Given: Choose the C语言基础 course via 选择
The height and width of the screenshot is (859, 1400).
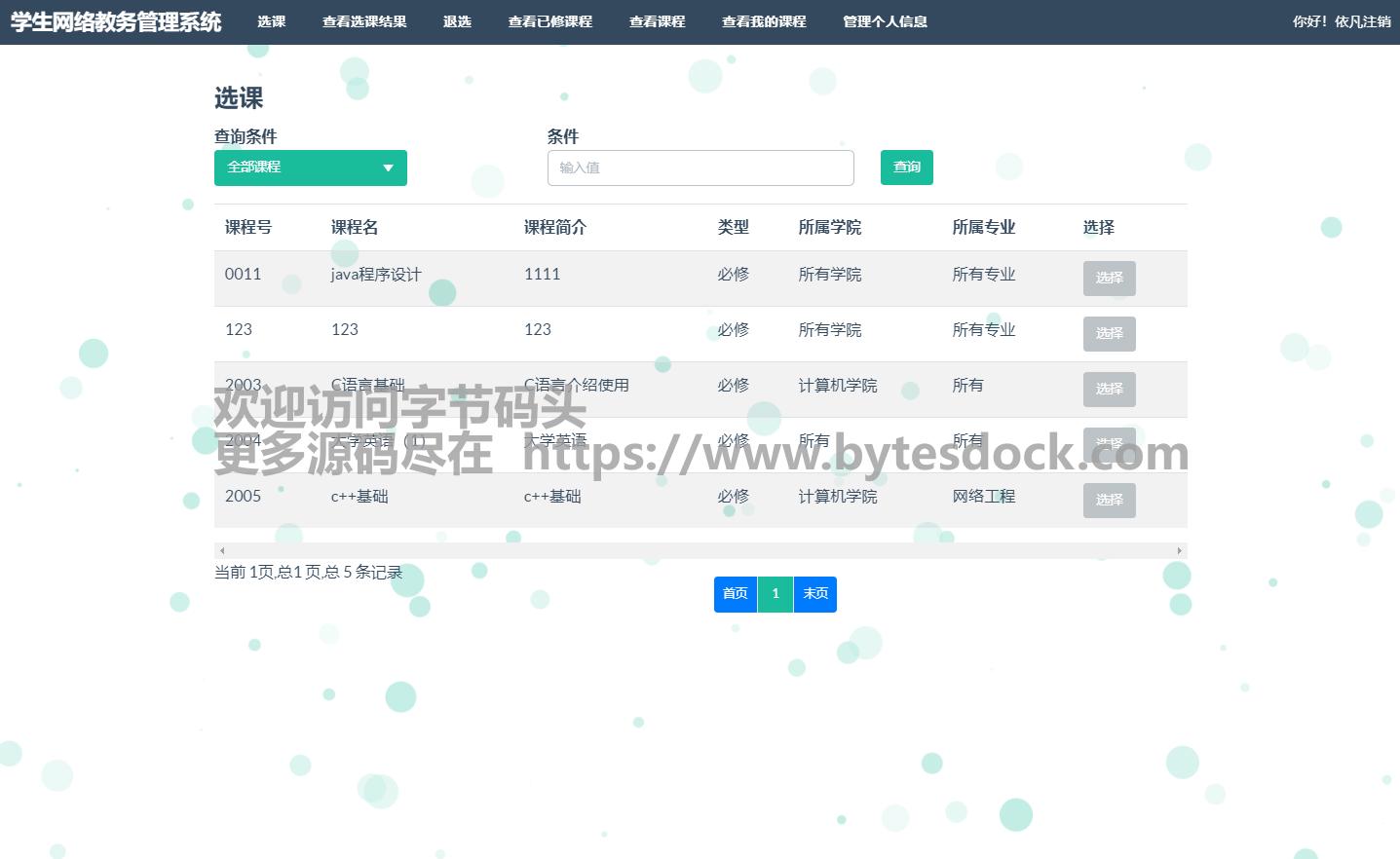Looking at the screenshot, I should (1109, 390).
